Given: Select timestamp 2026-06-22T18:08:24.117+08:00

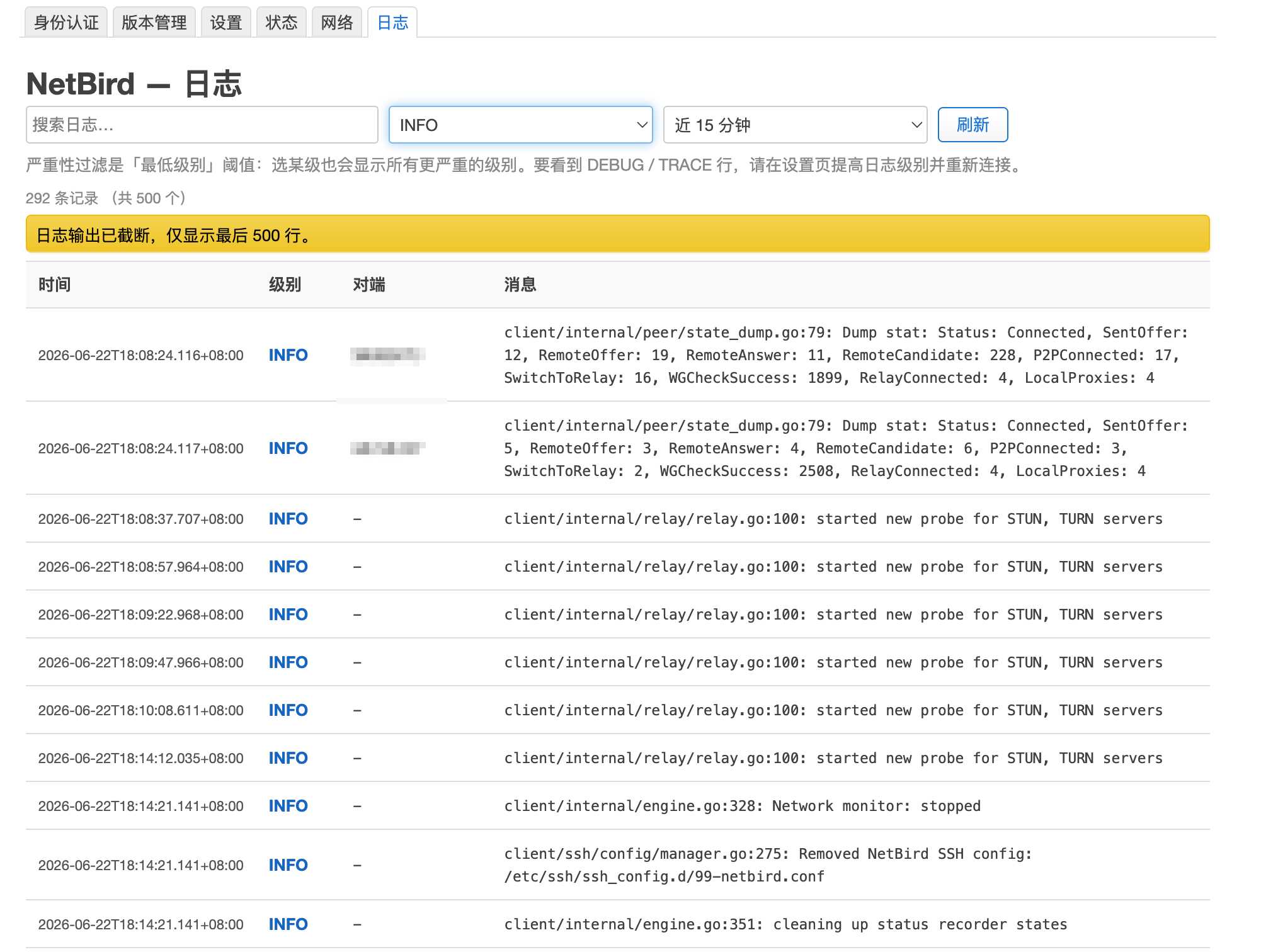Looking at the screenshot, I should (141, 448).
